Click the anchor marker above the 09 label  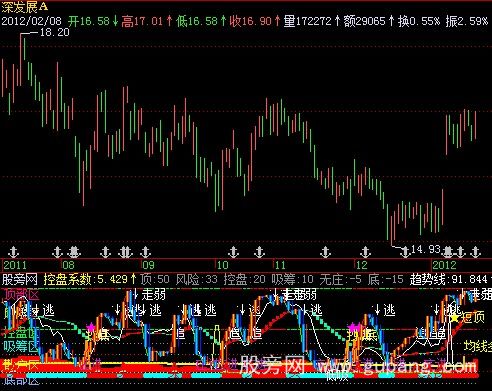[x=145, y=252]
